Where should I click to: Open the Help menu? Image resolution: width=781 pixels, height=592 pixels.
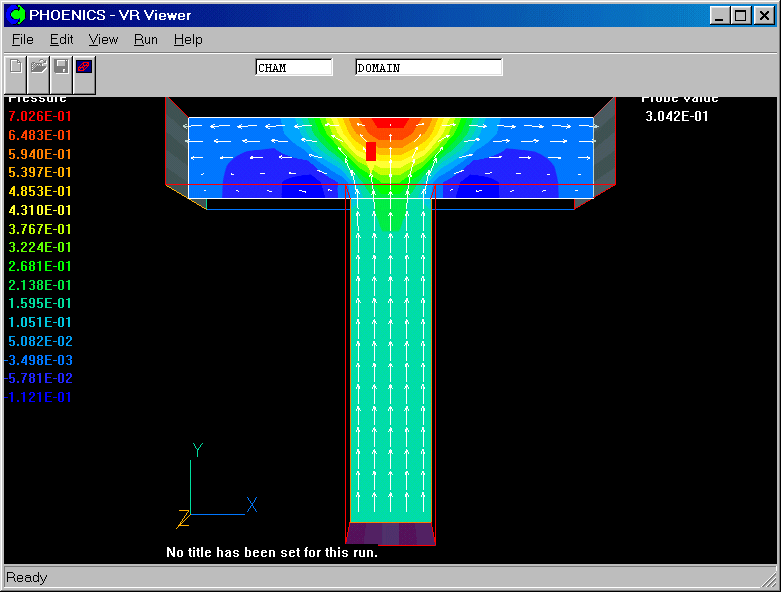[188, 40]
